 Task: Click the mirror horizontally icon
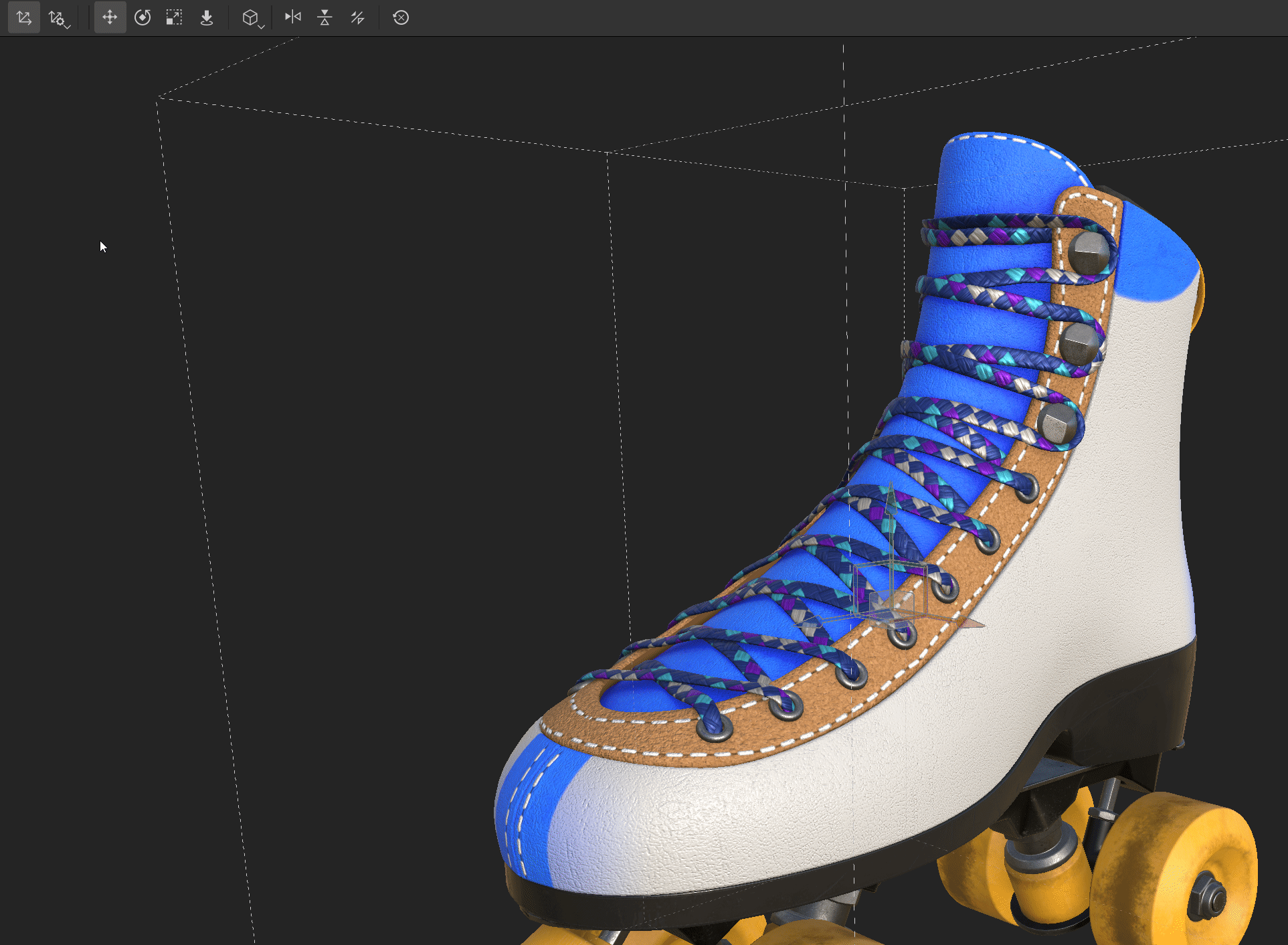pyautogui.click(x=292, y=17)
